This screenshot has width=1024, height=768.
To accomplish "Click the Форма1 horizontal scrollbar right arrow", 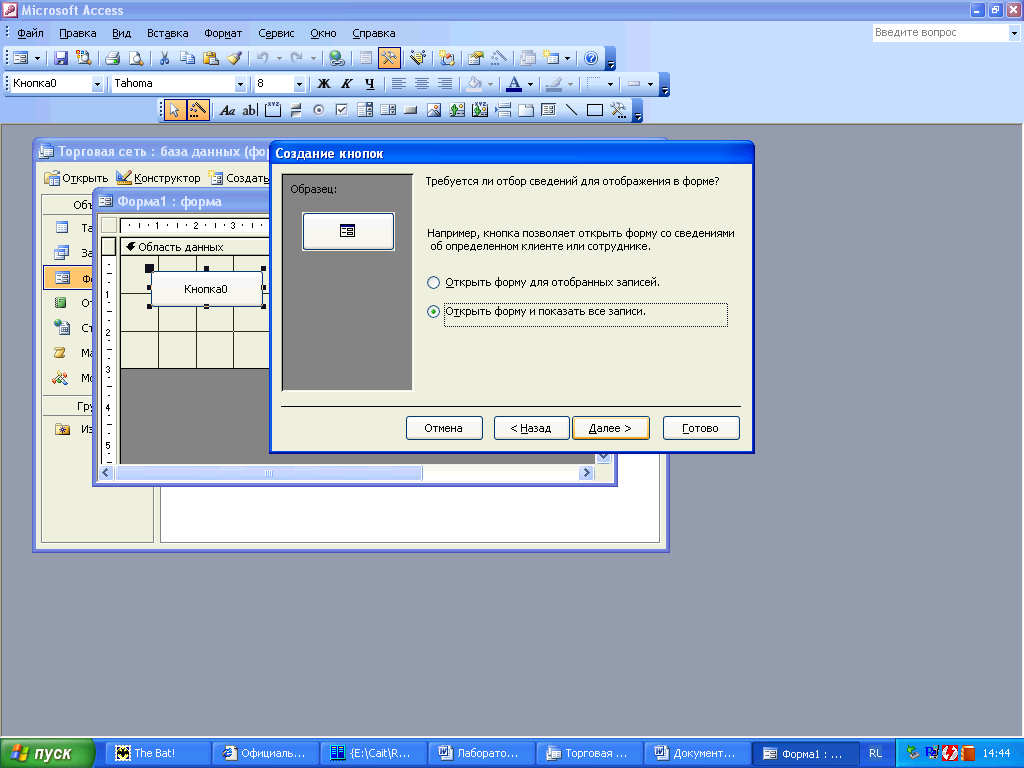I will coord(586,473).
